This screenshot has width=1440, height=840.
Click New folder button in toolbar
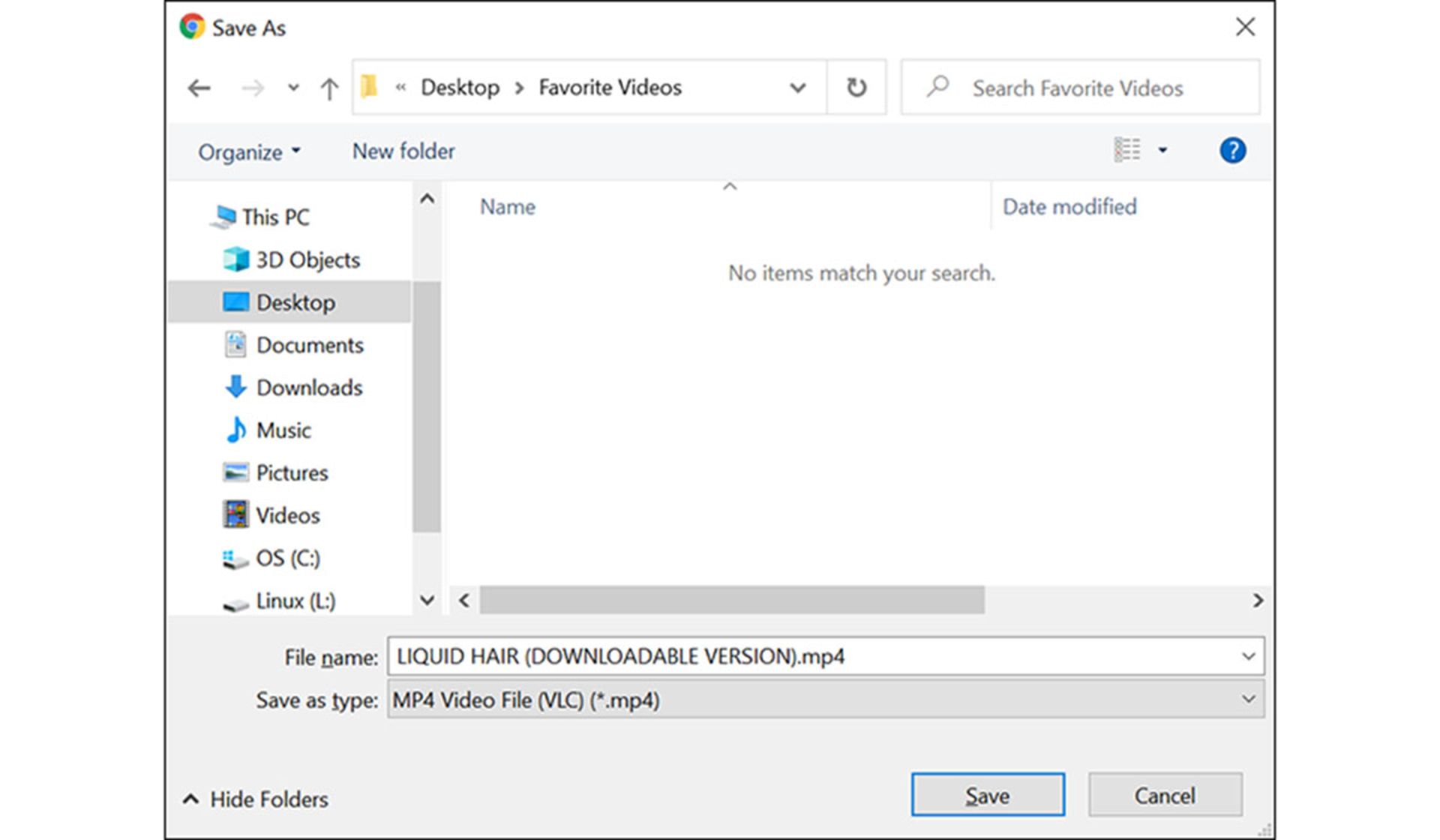(403, 151)
